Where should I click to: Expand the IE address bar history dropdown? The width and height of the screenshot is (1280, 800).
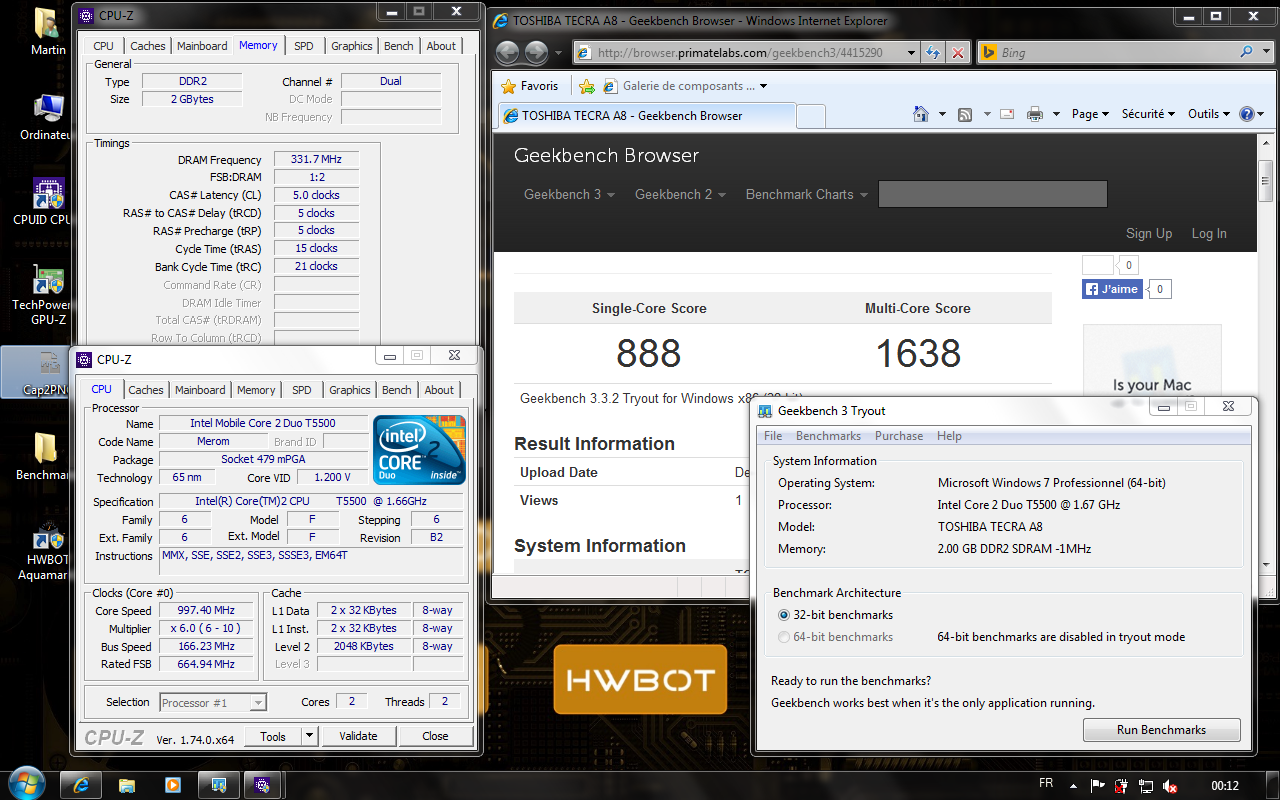(910, 53)
